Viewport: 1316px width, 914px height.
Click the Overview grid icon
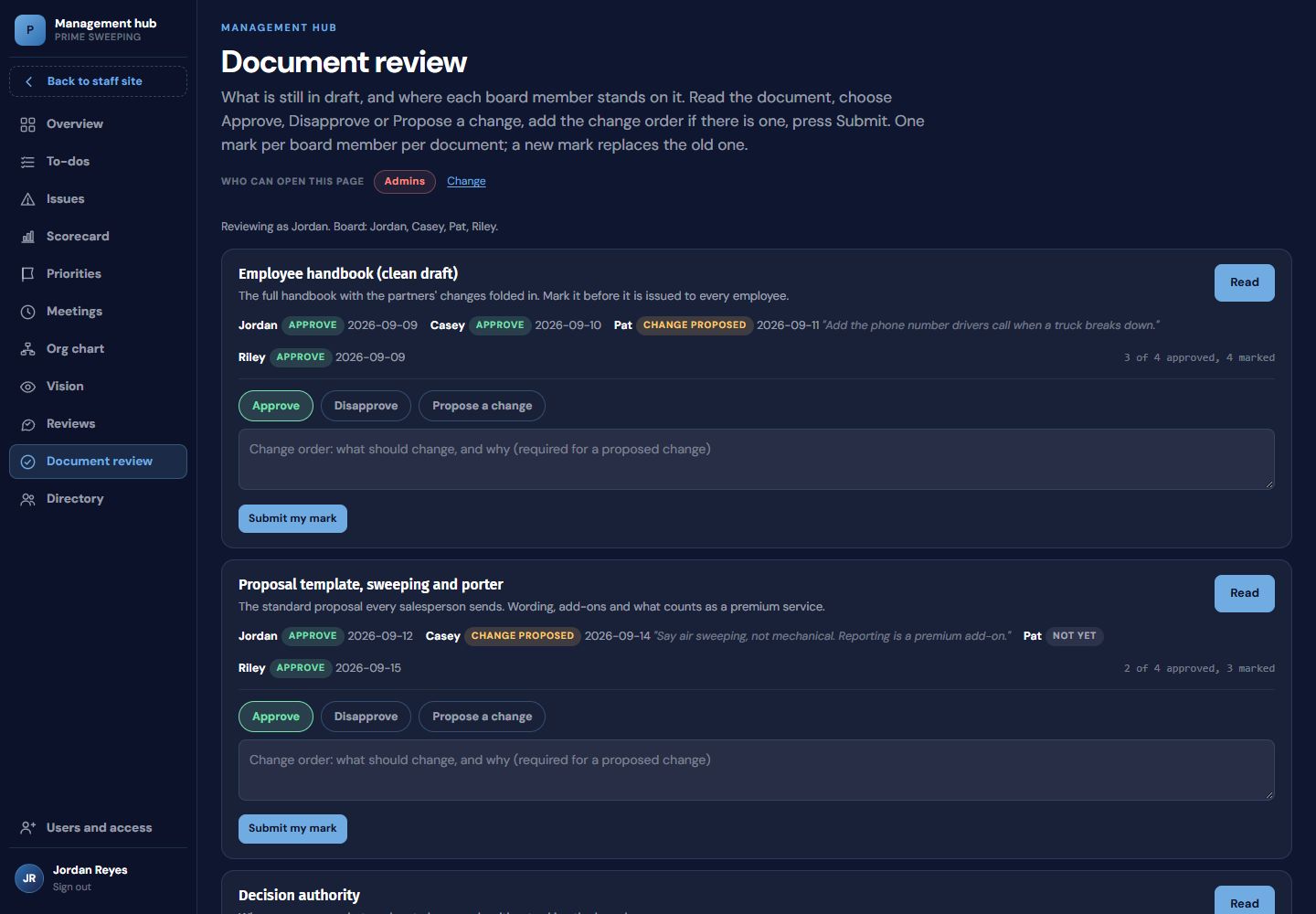[28, 124]
